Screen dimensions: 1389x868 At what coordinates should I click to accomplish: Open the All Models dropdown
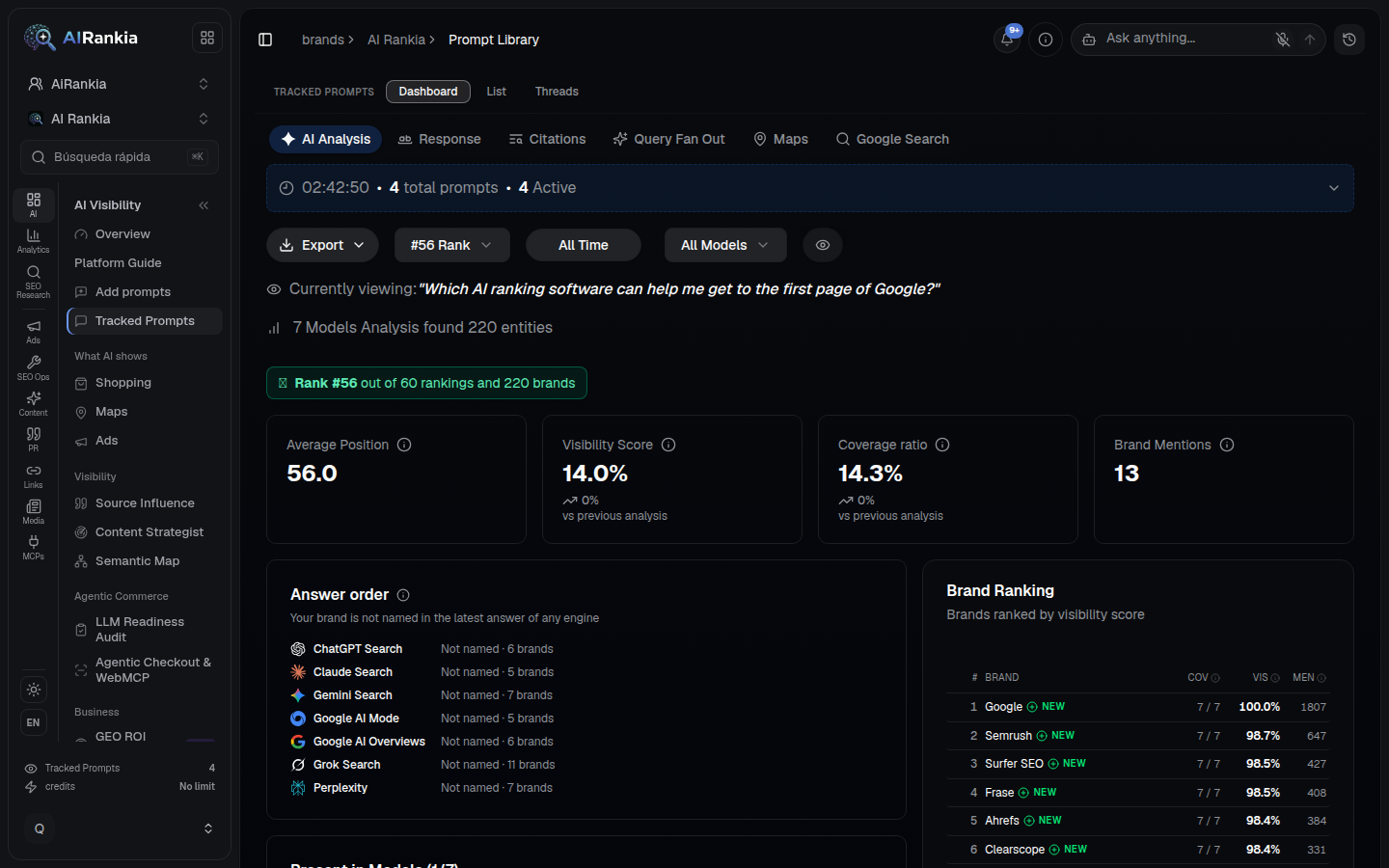point(725,245)
